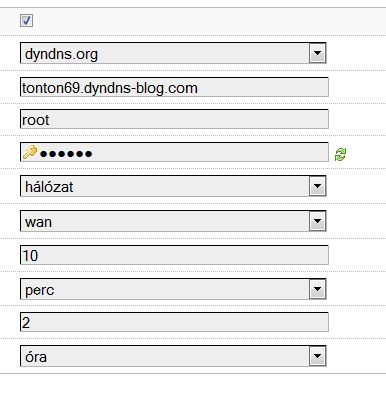
Task: Select the field containing value 10
Action: pos(174,255)
